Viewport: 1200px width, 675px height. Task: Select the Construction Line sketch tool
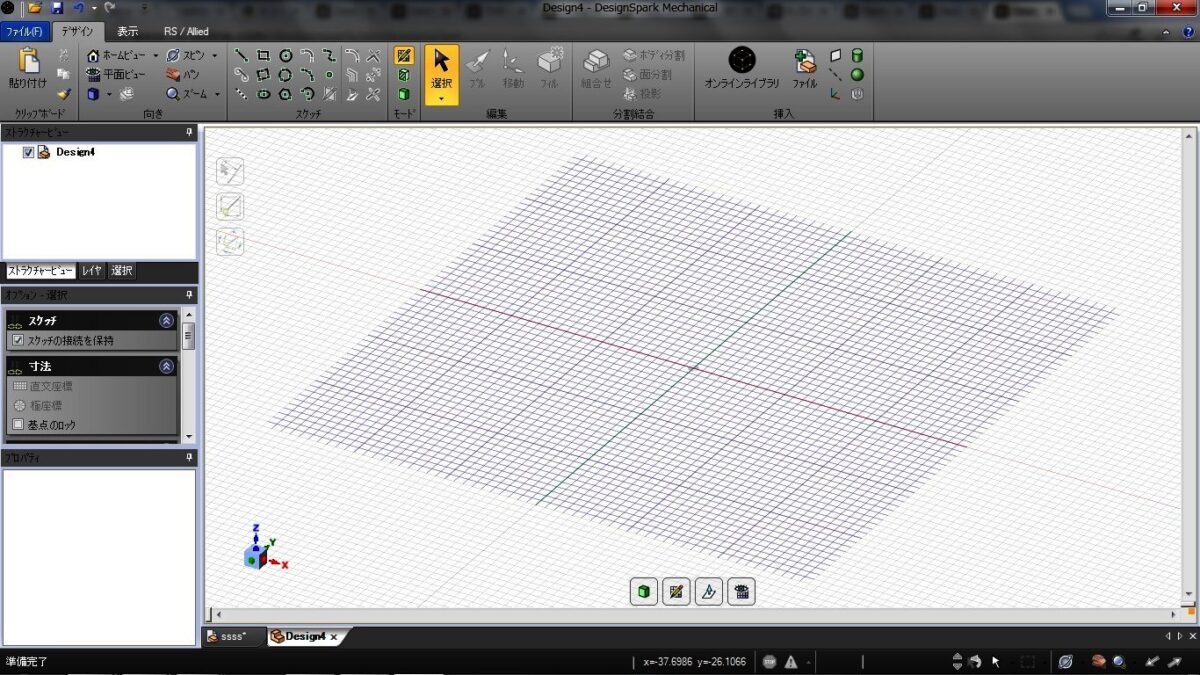[x=241, y=94]
